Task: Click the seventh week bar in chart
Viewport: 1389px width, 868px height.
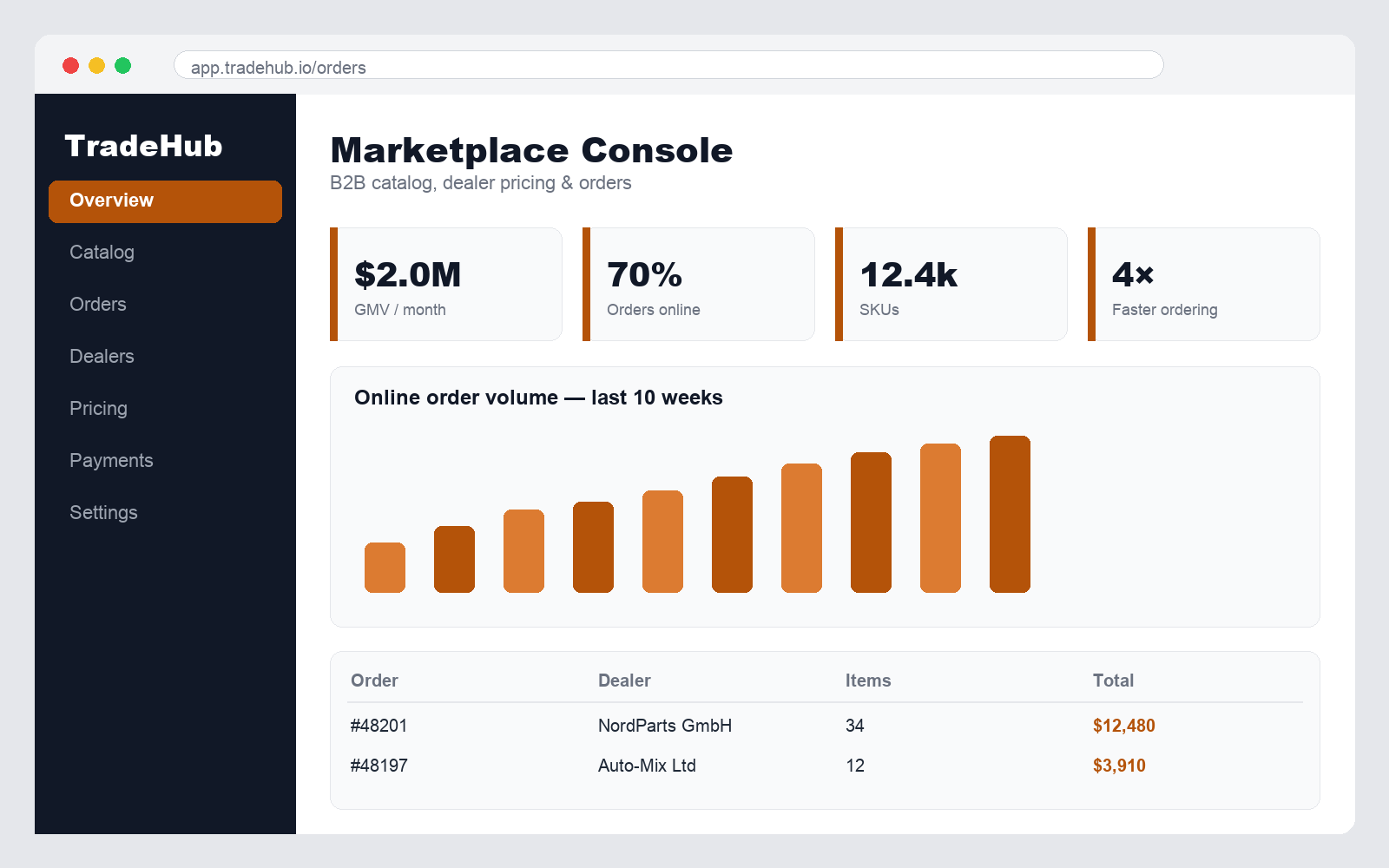Action: [802, 529]
